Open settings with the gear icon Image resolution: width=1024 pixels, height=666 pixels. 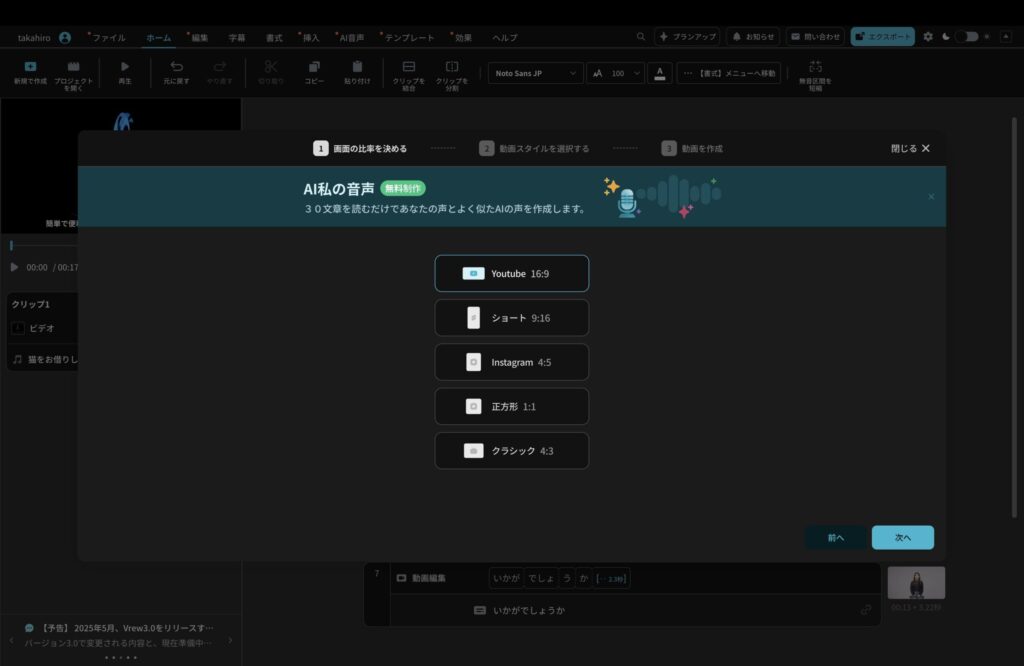coord(928,37)
